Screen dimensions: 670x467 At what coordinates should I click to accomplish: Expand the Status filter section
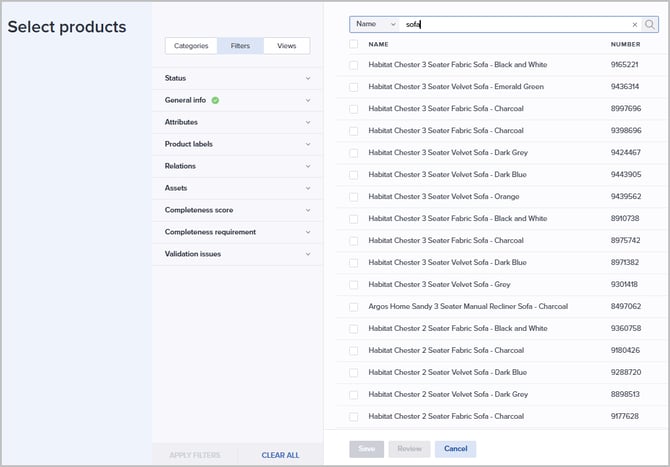(238, 78)
